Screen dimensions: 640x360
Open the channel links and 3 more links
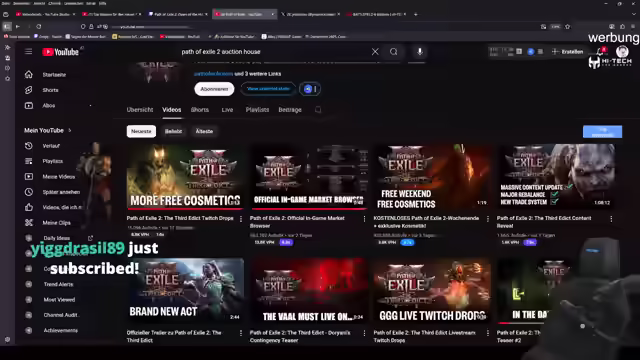238,74
